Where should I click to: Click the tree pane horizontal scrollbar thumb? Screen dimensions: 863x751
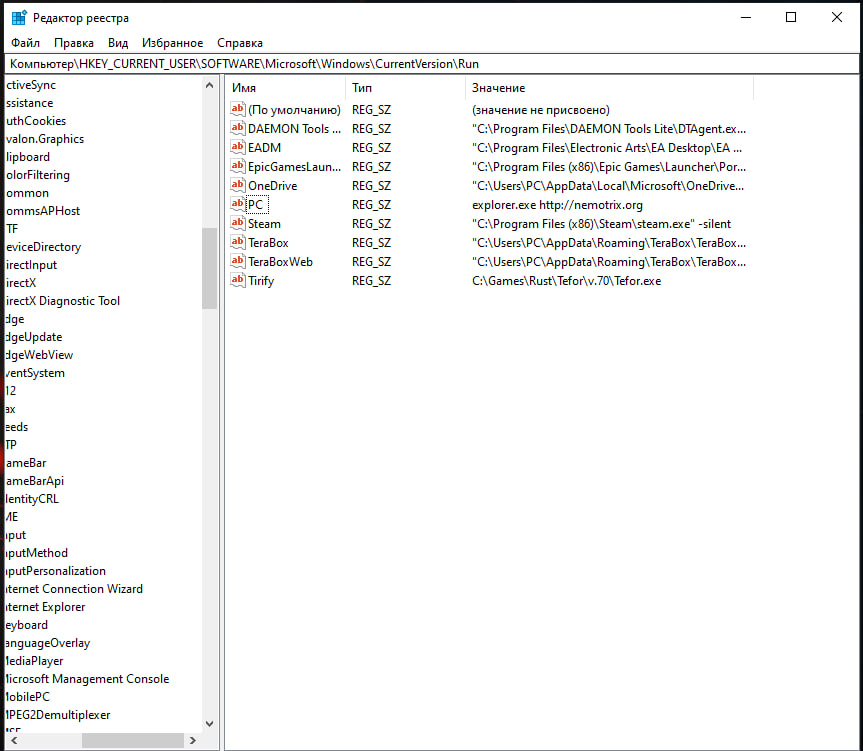tap(133, 741)
